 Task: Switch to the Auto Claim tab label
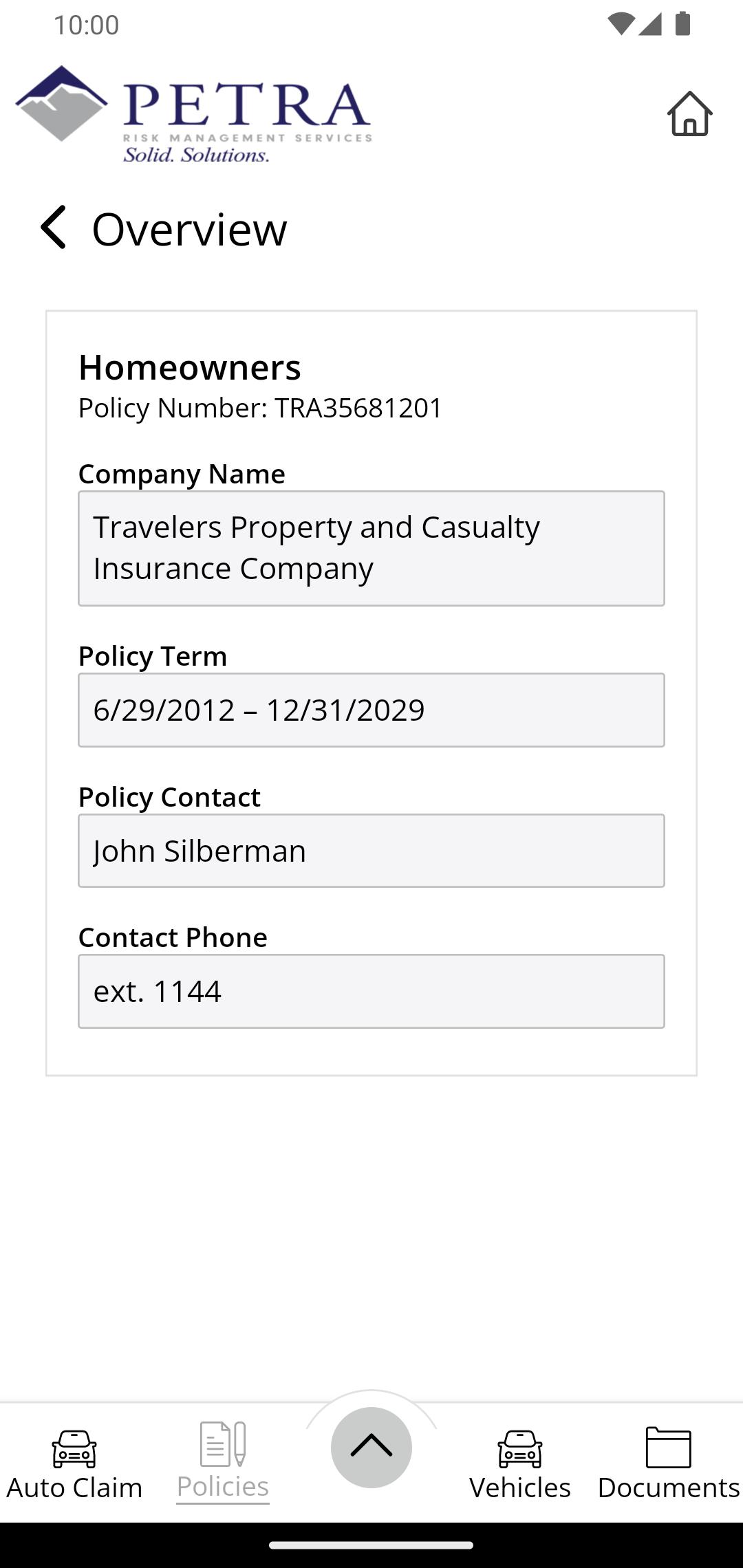74,1488
